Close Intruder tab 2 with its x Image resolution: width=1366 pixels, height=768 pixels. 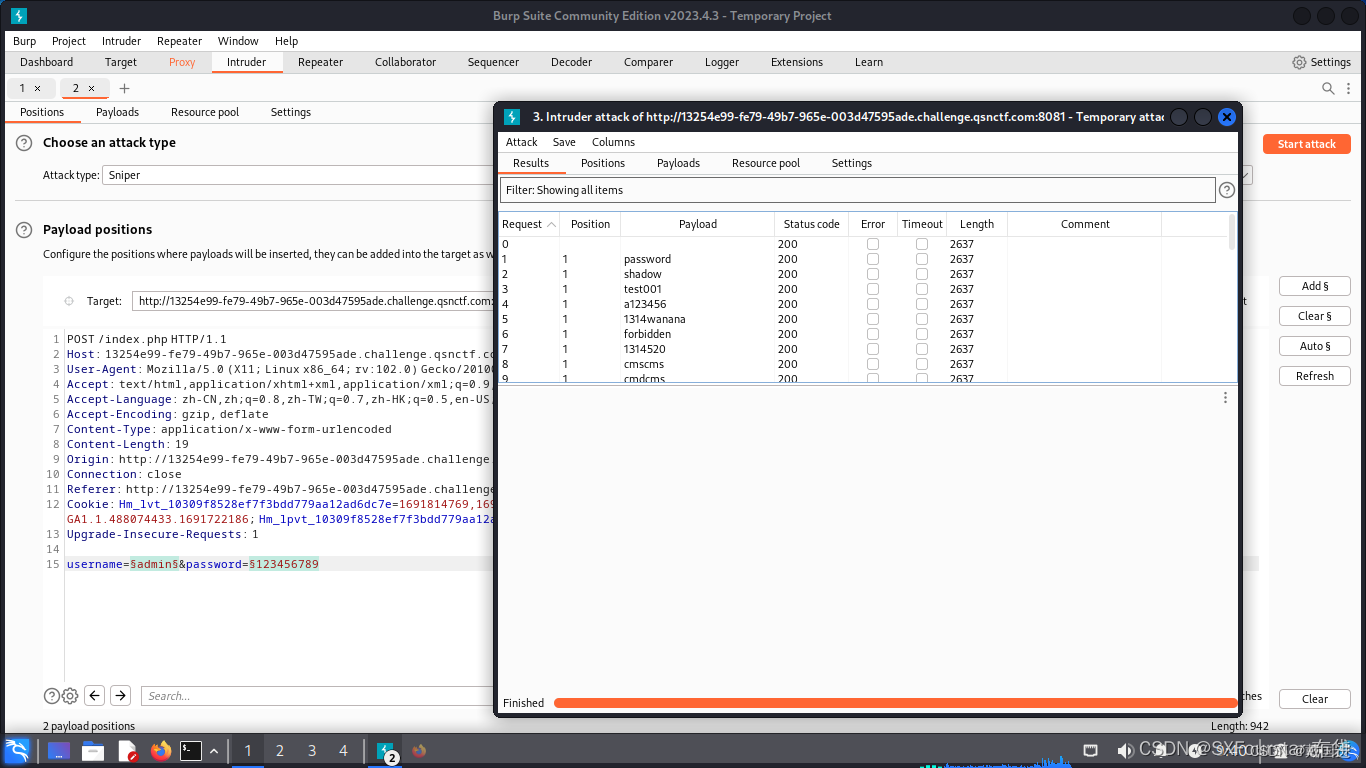(92, 88)
